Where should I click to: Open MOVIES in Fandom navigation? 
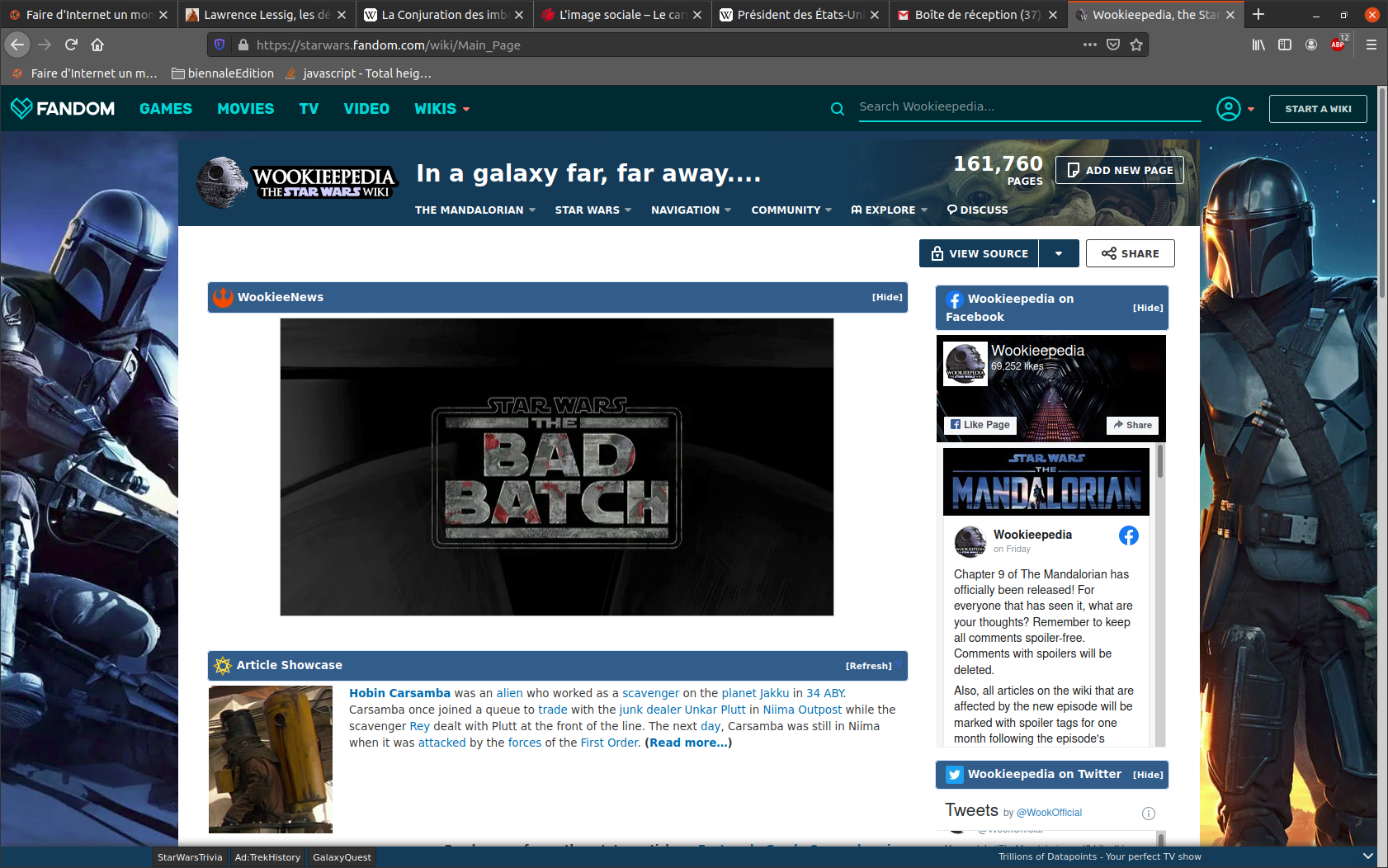[x=246, y=109]
